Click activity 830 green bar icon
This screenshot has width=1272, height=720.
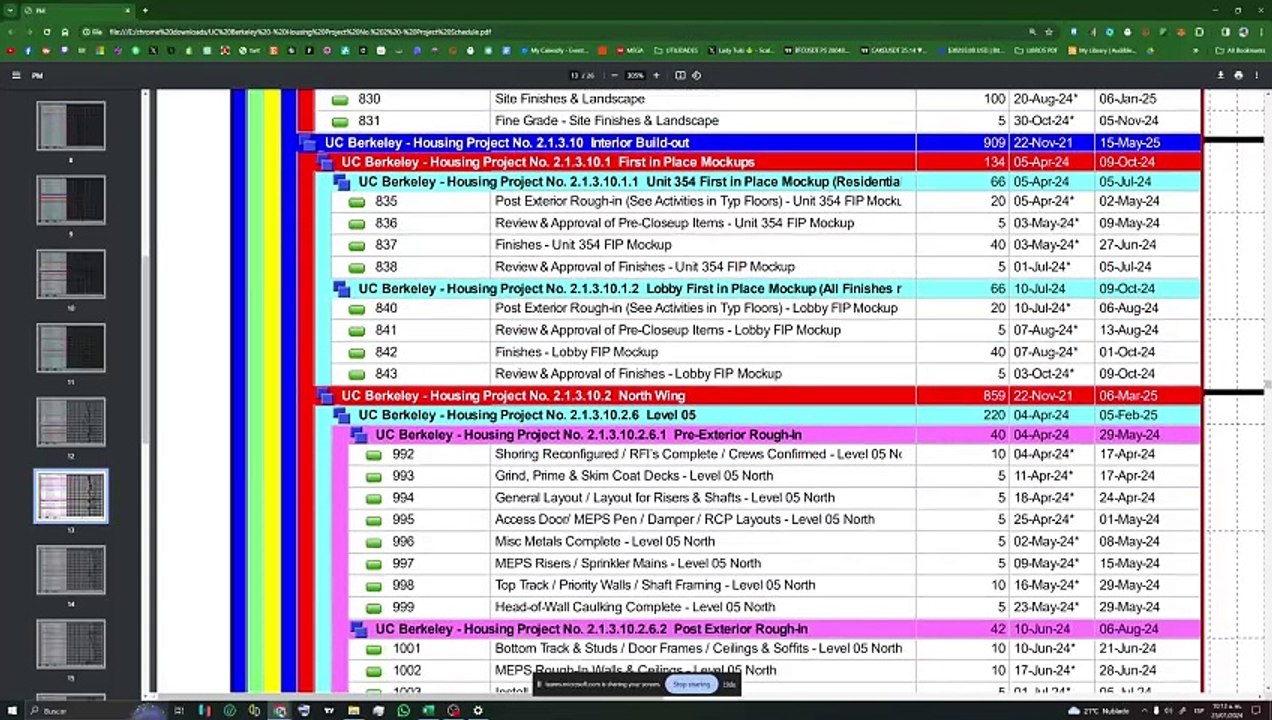coord(340,100)
